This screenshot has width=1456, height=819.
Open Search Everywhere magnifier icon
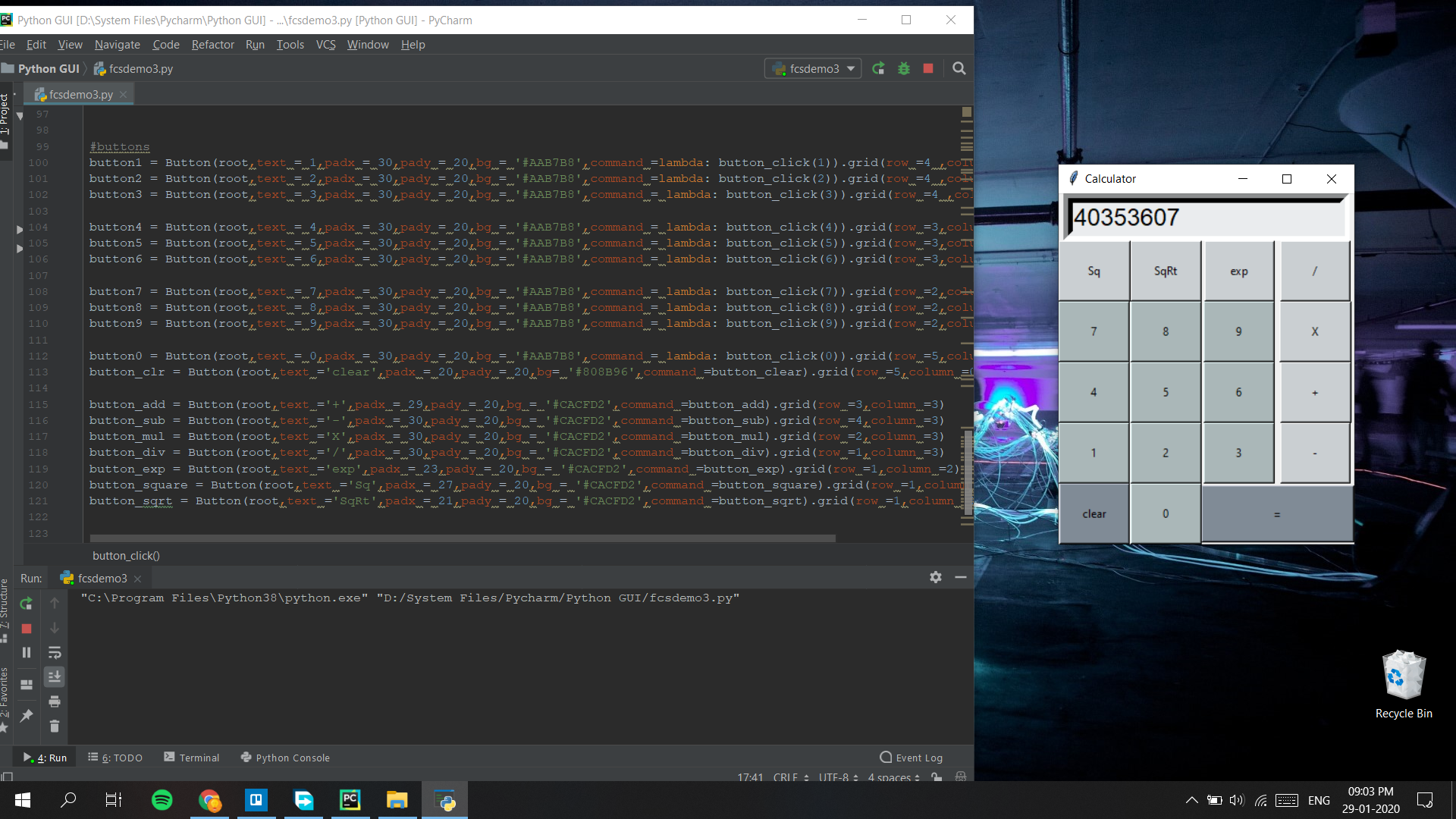tap(959, 69)
